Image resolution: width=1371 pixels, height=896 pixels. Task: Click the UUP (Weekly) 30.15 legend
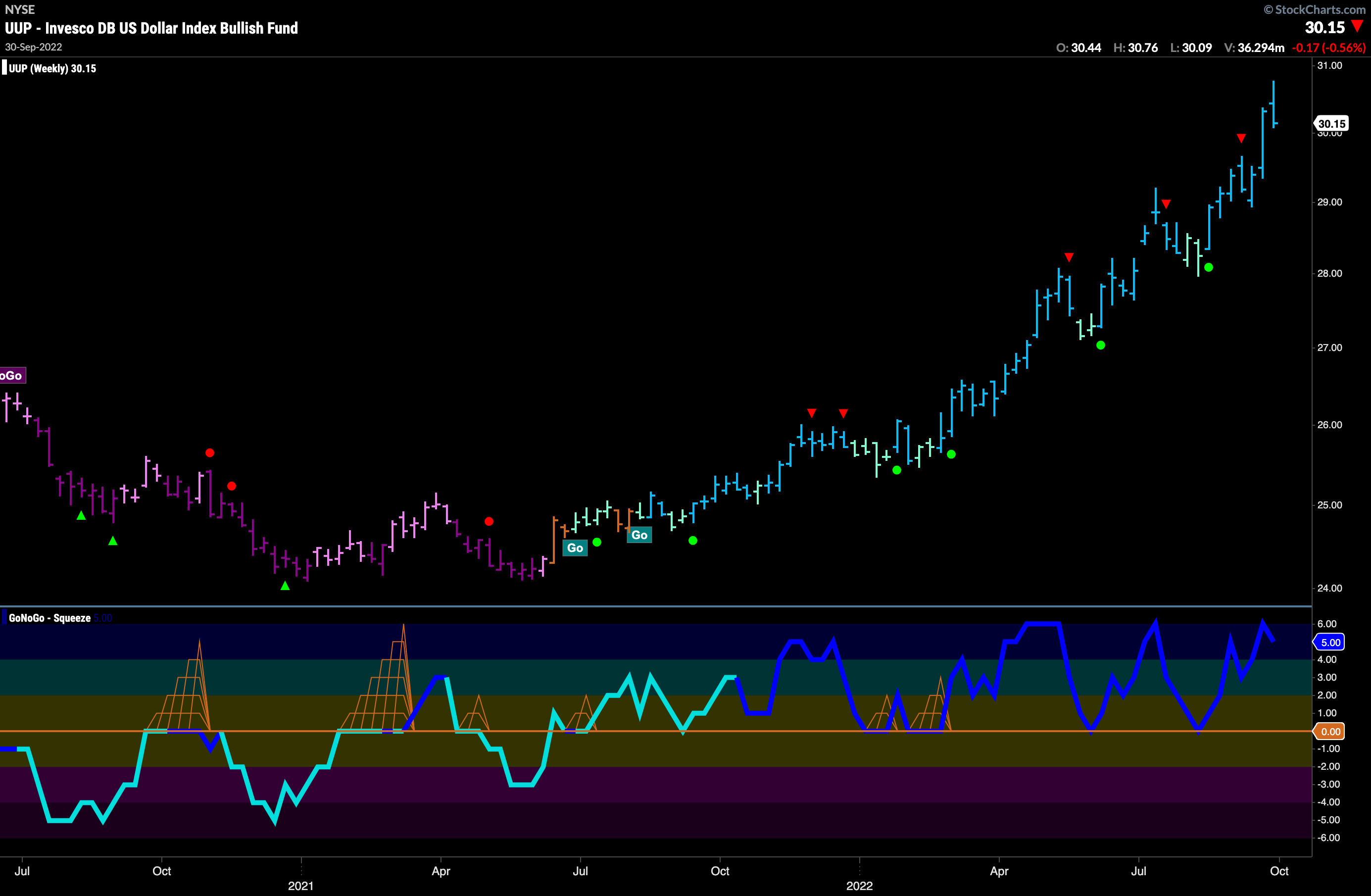coord(52,69)
